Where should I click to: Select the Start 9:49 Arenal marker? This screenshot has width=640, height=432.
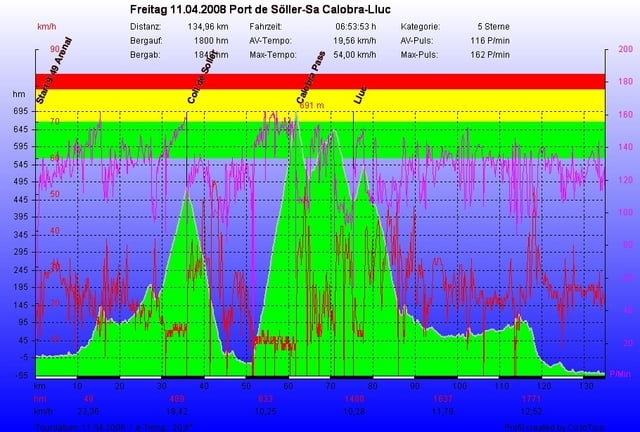coord(54,71)
